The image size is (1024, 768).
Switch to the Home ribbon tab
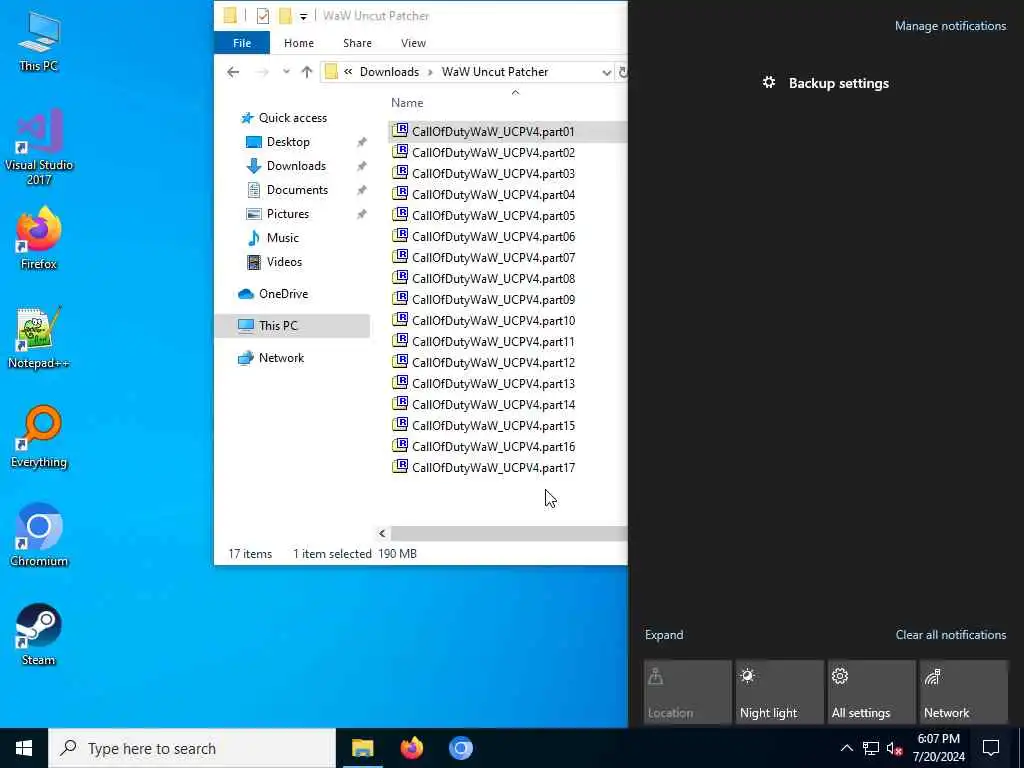point(298,43)
